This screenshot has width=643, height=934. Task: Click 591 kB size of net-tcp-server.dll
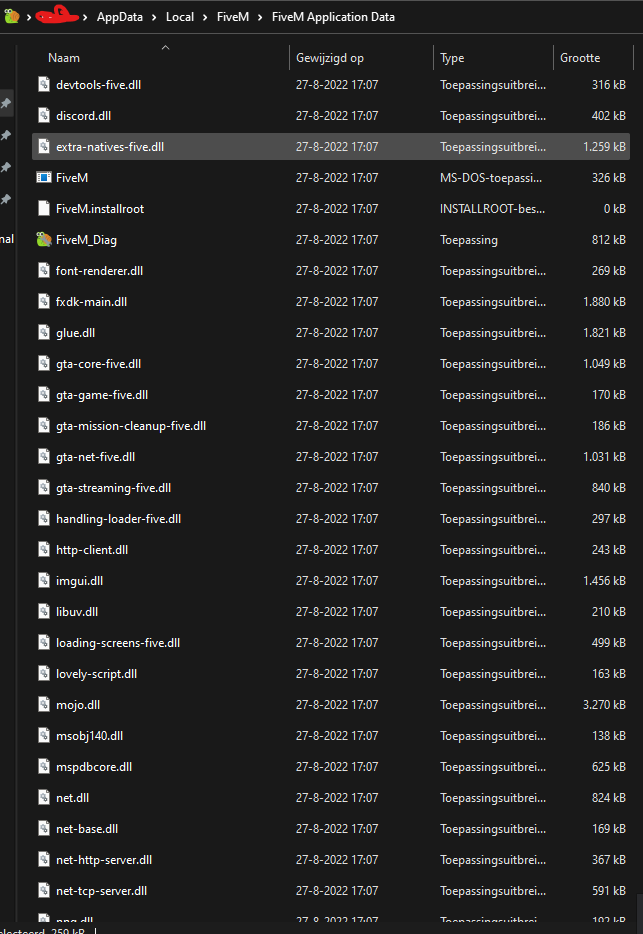[x=608, y=891]
